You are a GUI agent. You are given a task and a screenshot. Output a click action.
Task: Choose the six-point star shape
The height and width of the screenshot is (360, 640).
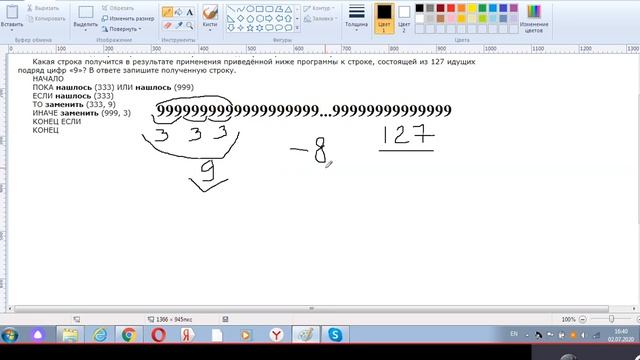pyautogui.click(x=260, y=28)
